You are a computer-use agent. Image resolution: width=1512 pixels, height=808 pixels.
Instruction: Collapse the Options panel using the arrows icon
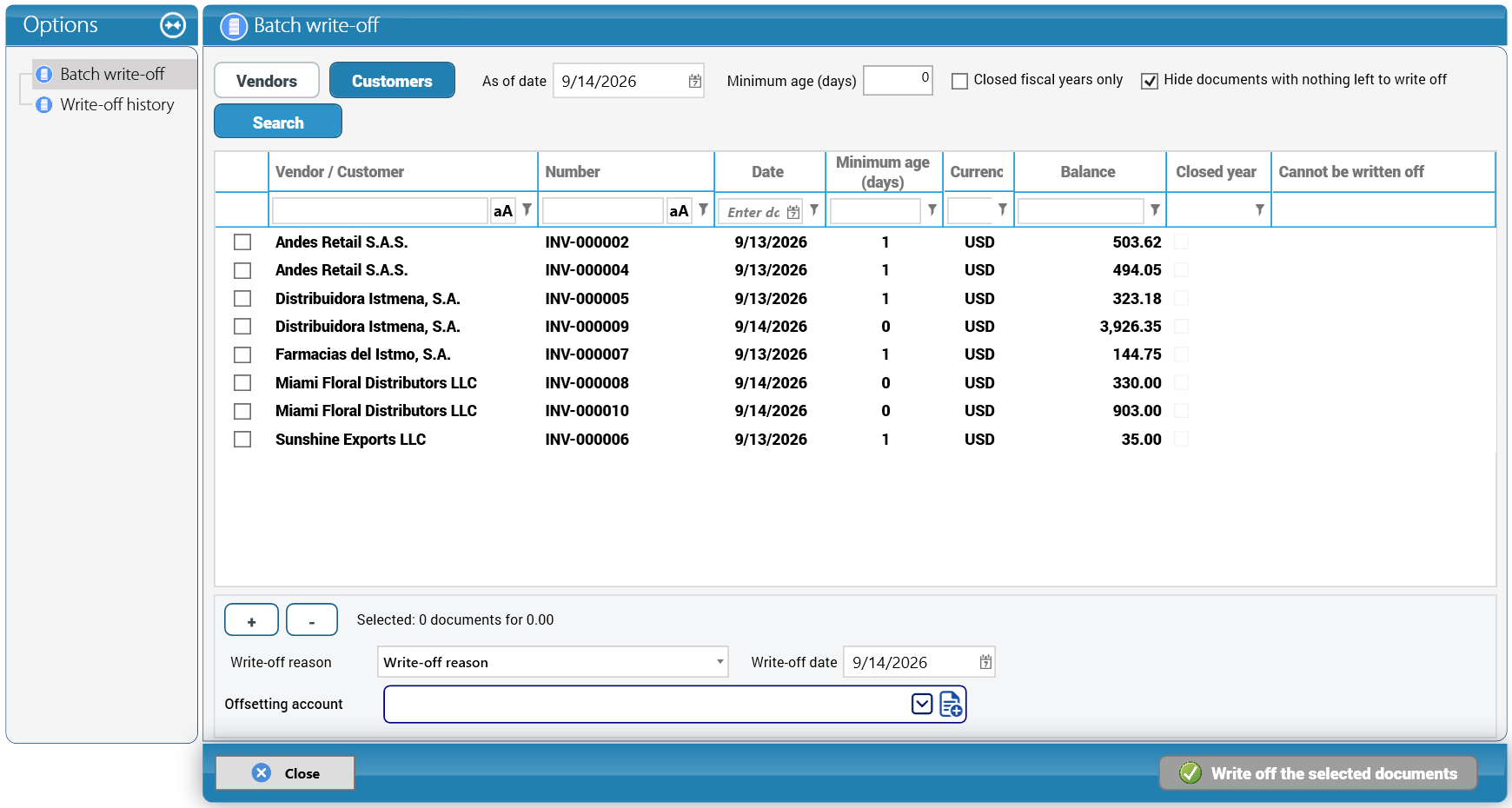pyautogui.click(x=173, y=25)
